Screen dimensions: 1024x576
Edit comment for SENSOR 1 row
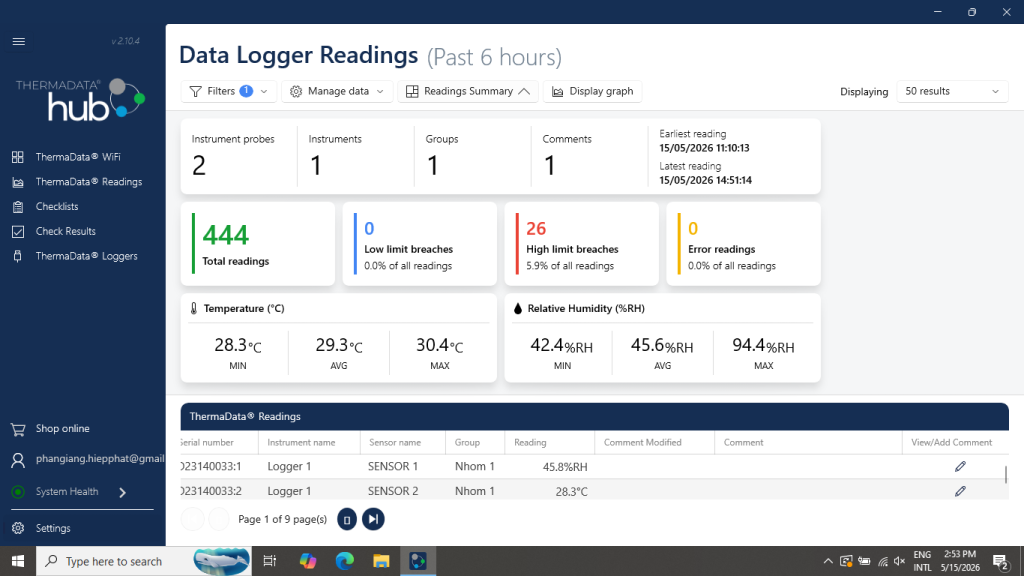960,466
